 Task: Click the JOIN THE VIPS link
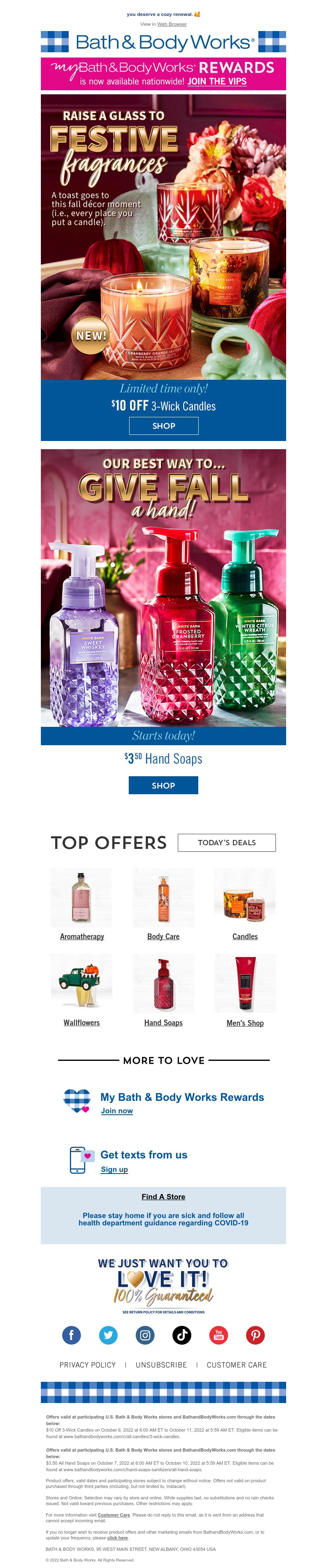217,81
